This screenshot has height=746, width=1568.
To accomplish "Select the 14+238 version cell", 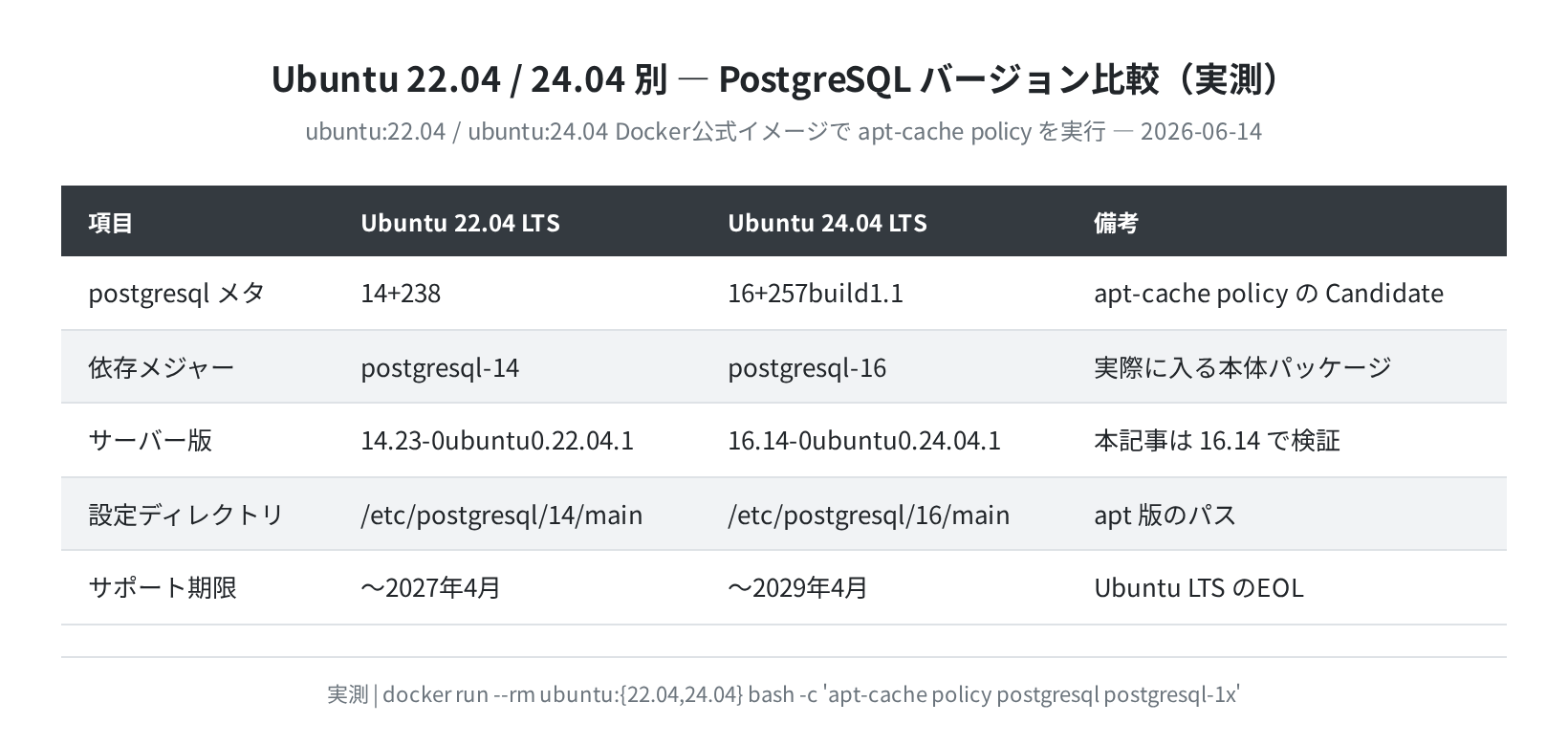I will (401, 293).
